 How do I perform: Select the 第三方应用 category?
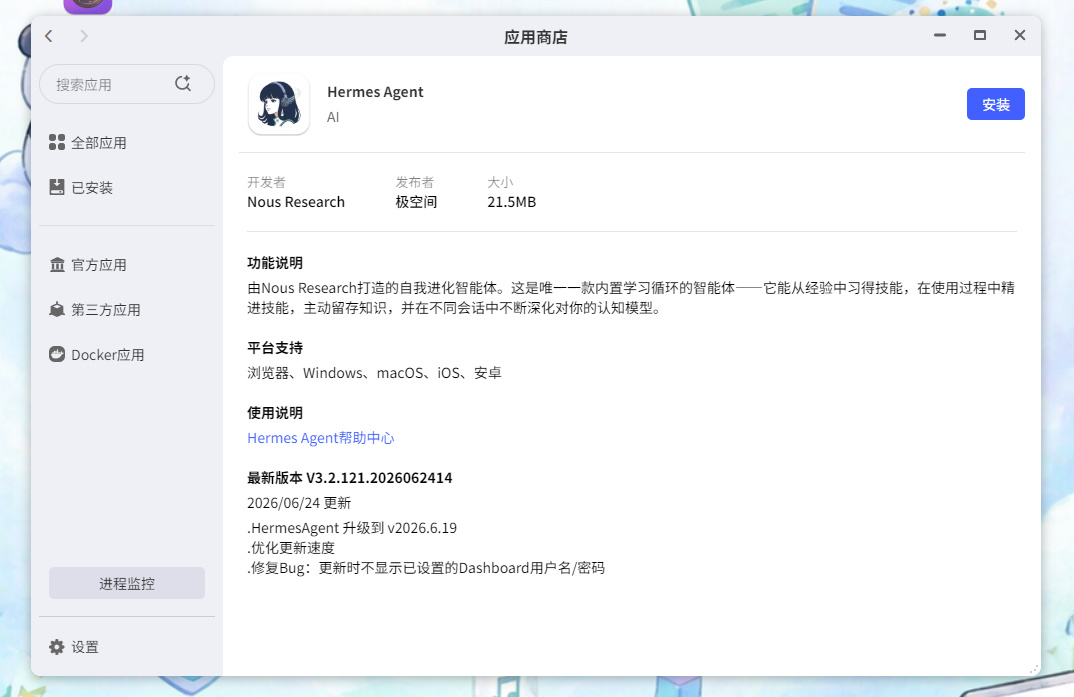click(105, 310)
